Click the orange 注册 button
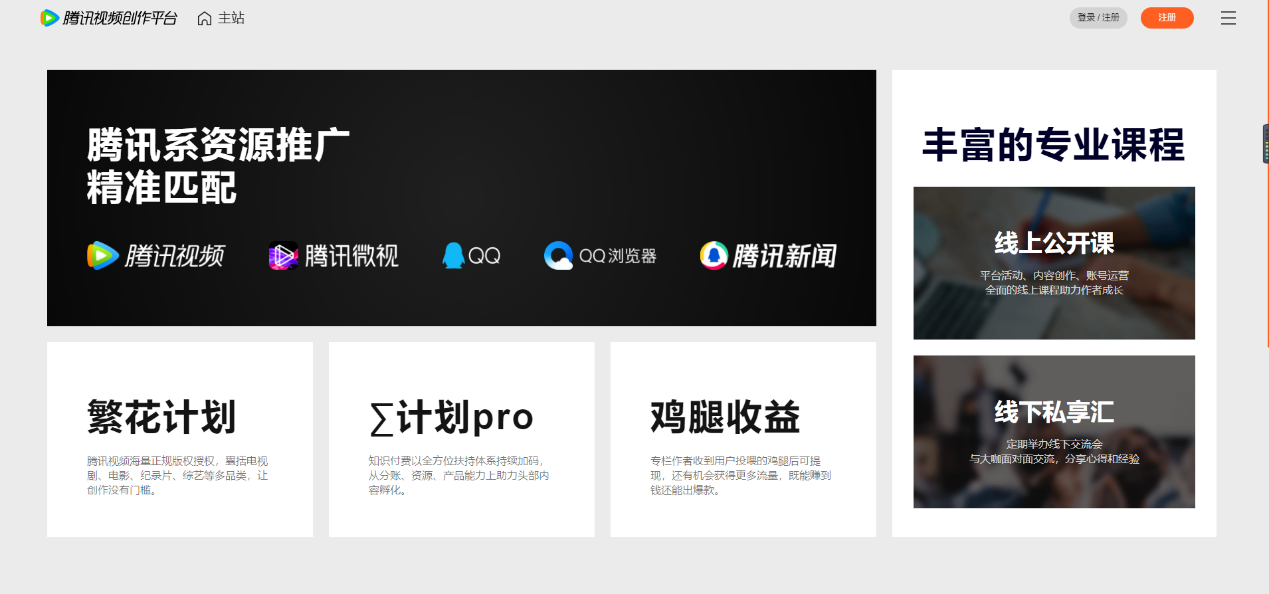Image resolution: width=1269 pixels, height=594 pixels. [x=1167, y=18]
